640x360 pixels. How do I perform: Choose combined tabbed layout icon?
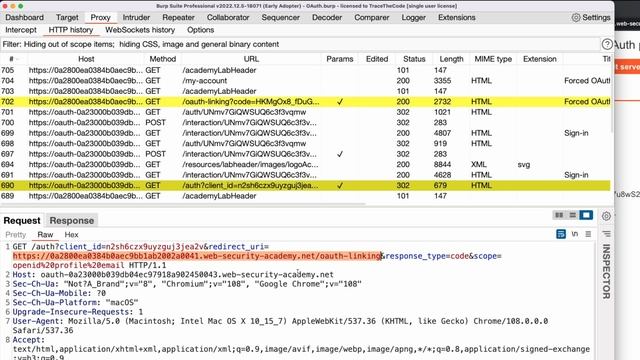[586, 215]
